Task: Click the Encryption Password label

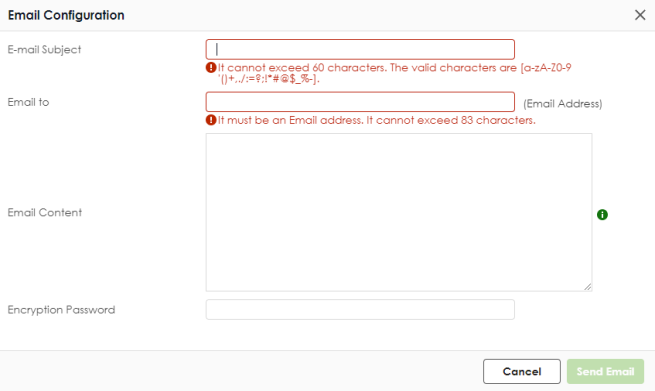Action: coord(61,310)
